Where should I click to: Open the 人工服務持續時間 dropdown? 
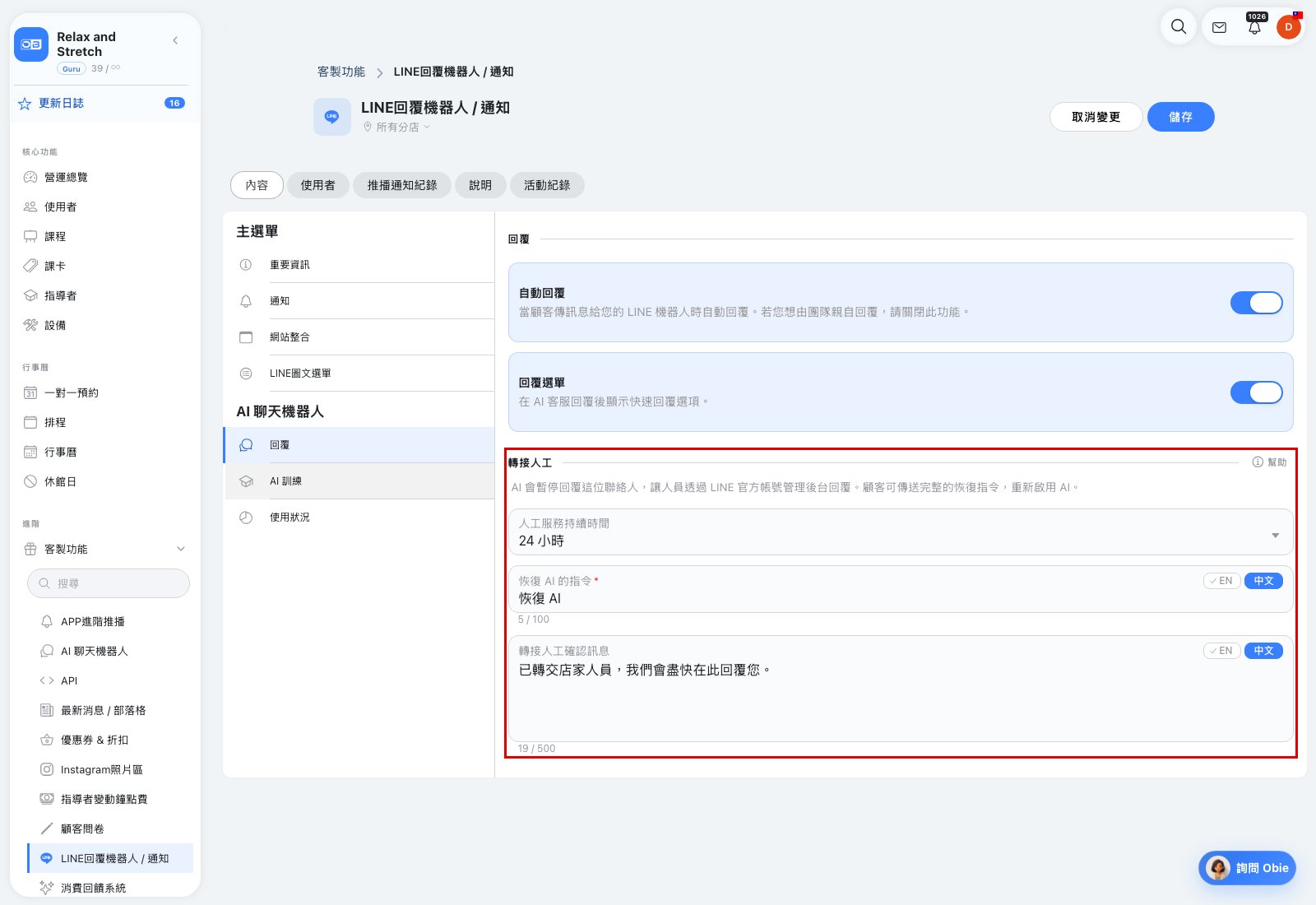tap(901, 532)
